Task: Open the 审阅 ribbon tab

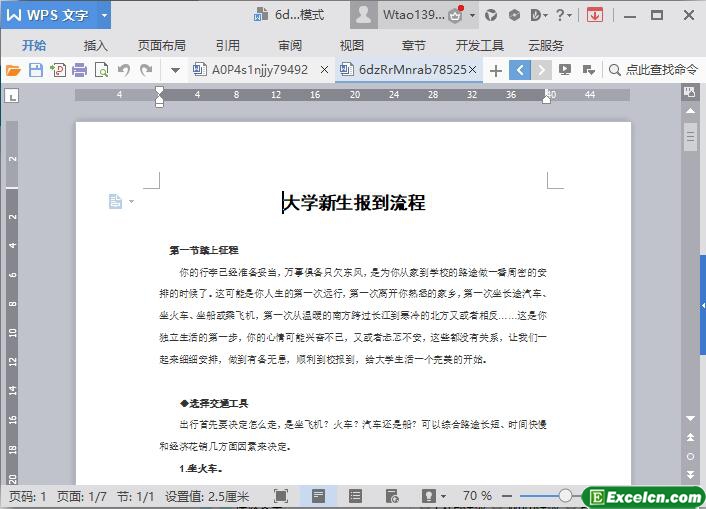Action: [290, 45]
